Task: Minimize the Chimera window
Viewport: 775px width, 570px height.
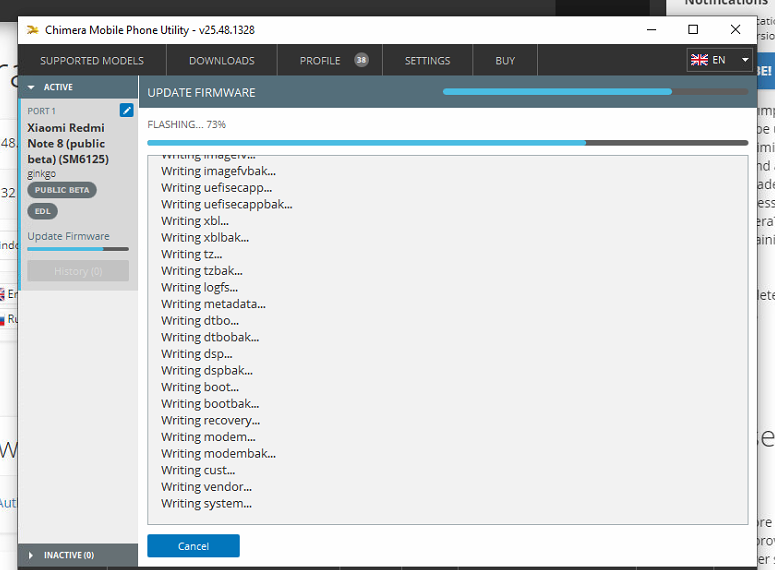Action: (x=651, y=30)
